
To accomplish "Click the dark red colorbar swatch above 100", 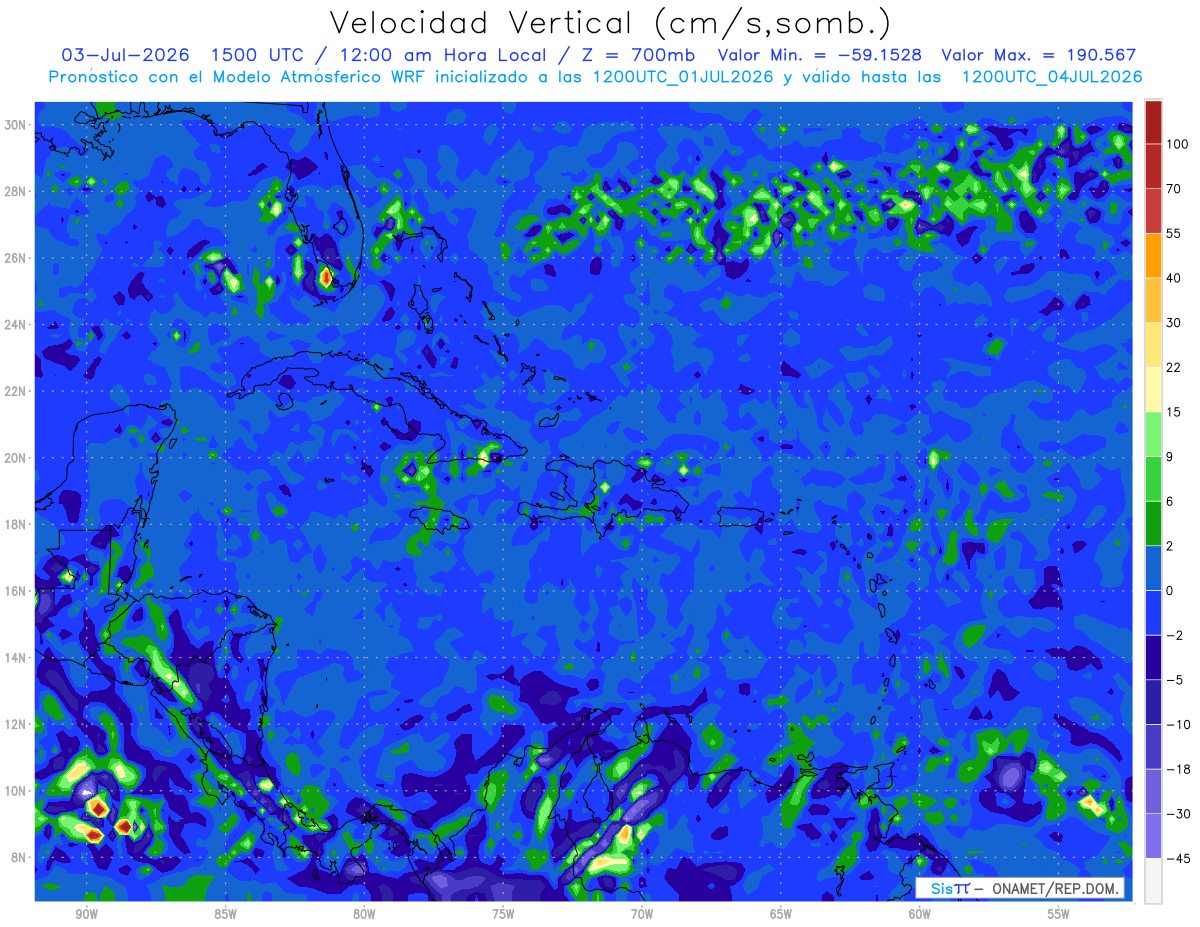I will (x=1153, y=122).
